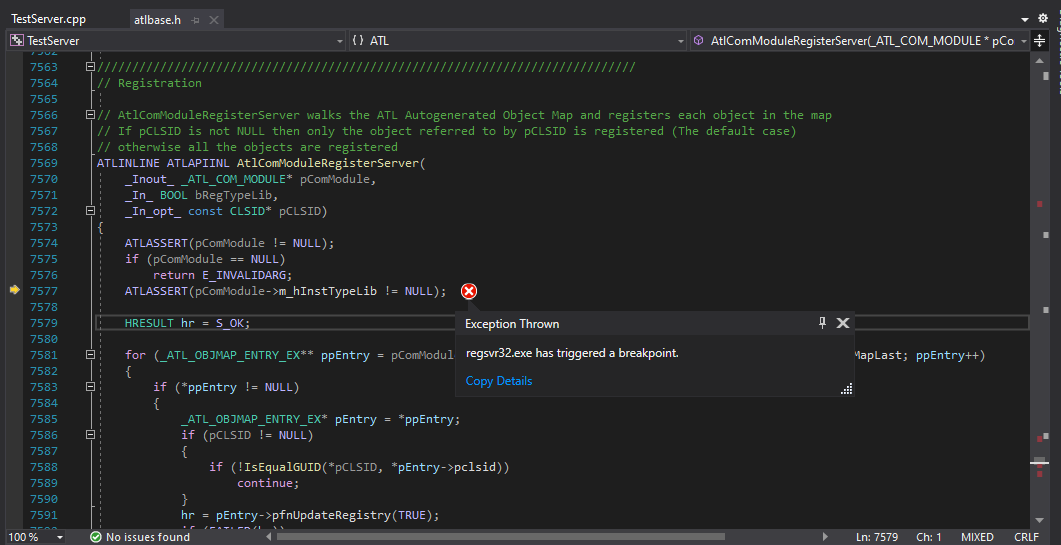Open the 100 % zoom dropdown
The width and height of the screenshot is (1061, 545).
tap(60, 537)
